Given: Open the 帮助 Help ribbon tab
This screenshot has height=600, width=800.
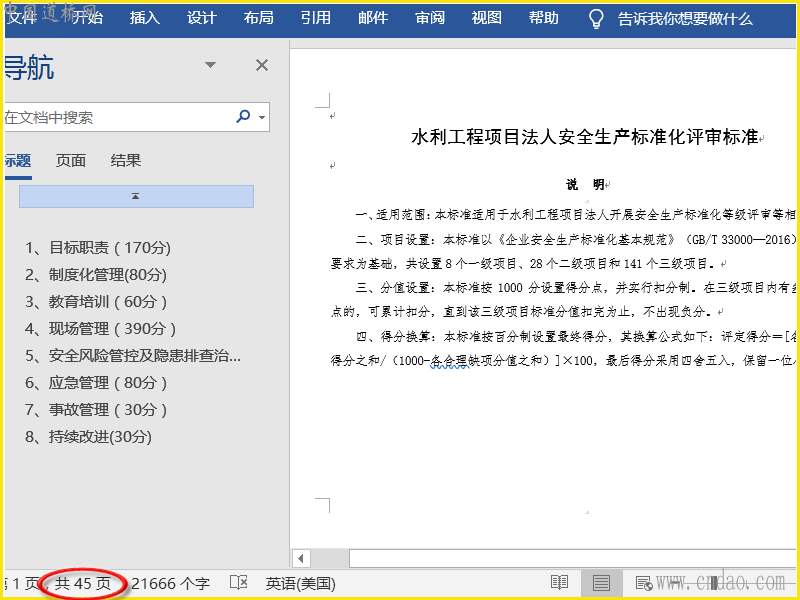Looking at the screenshot, I should click(x=544, y=18).
